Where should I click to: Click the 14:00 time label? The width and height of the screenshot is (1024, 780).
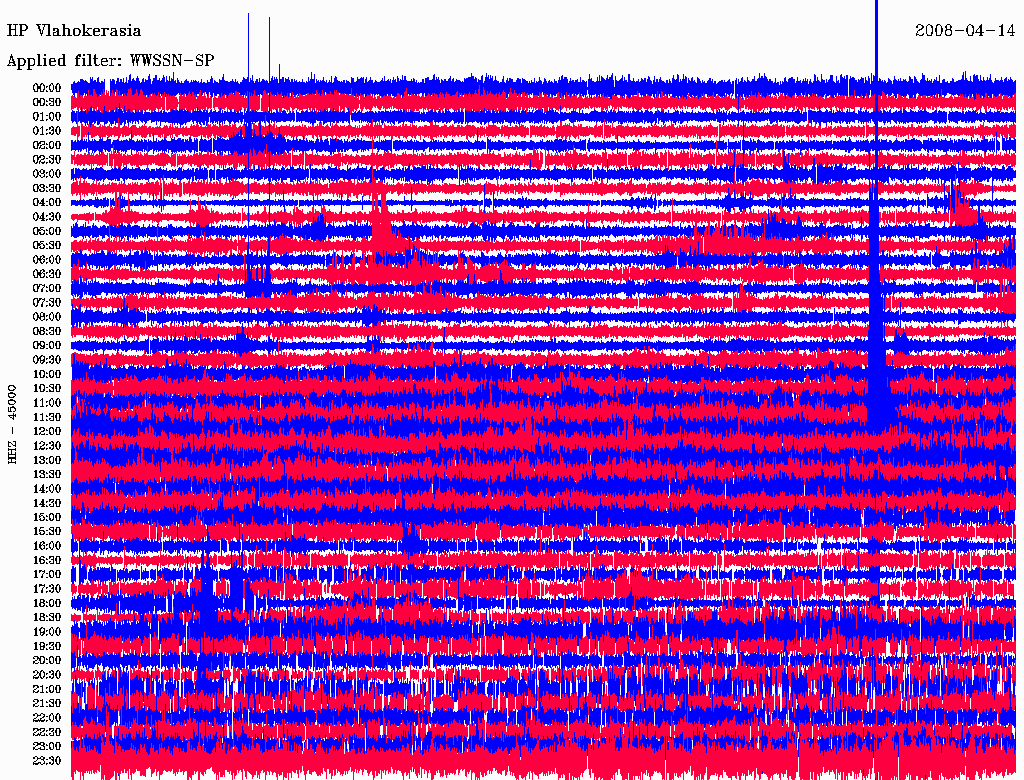pos(47,489)
